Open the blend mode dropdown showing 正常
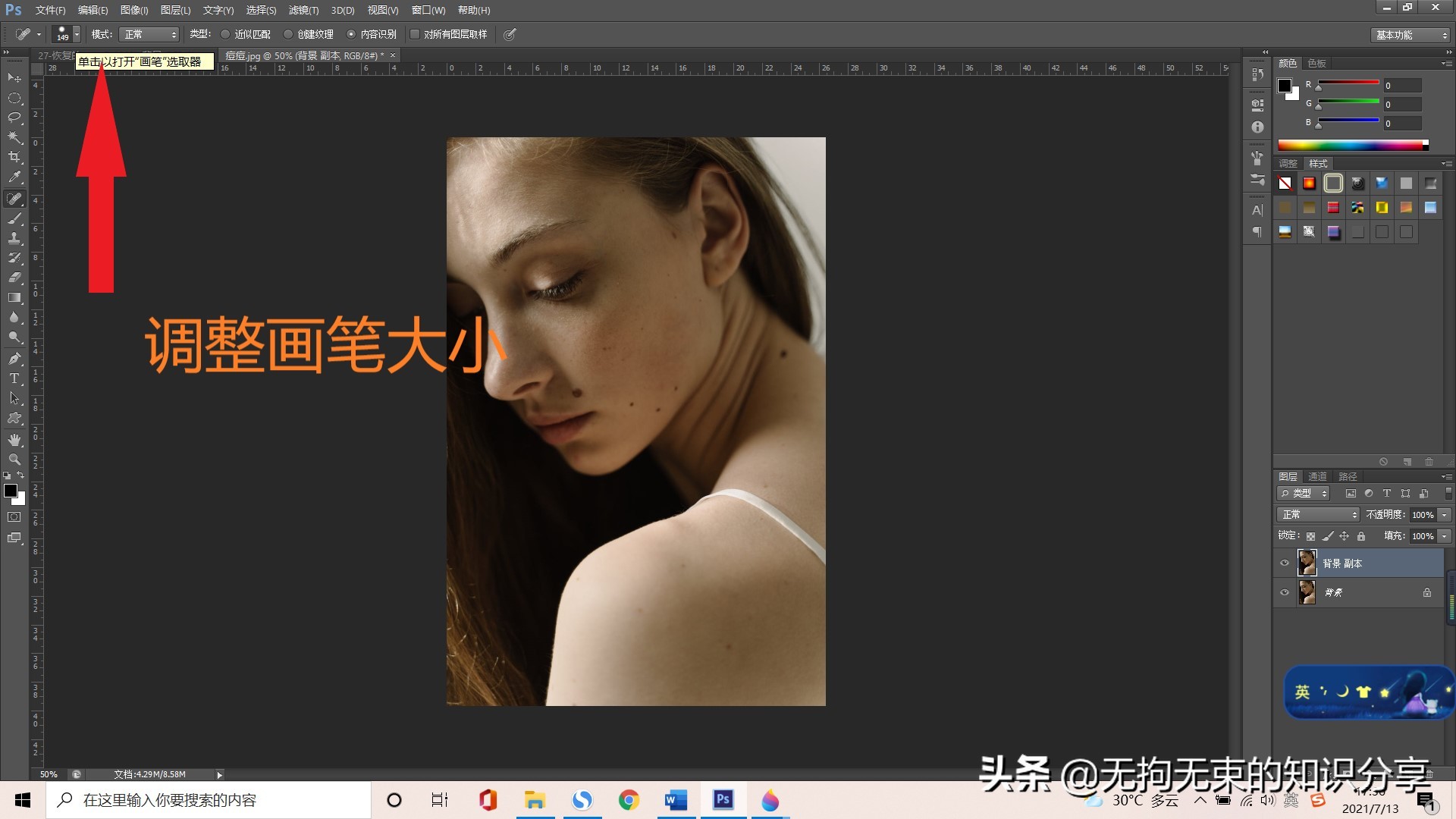This screenshot has width=1456, height=819. 1318,515
